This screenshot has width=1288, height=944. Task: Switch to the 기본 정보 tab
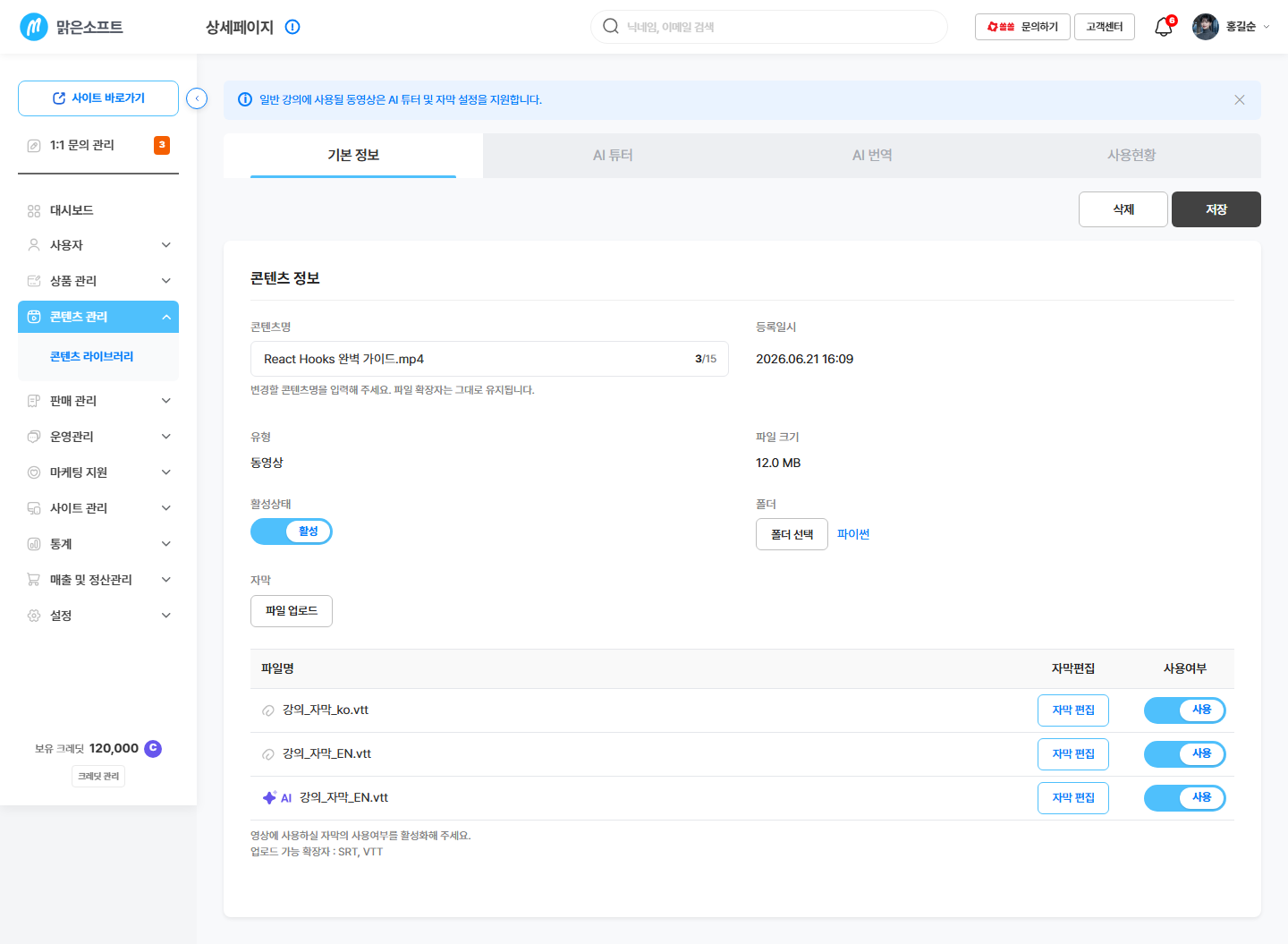(x=353, y=156)
